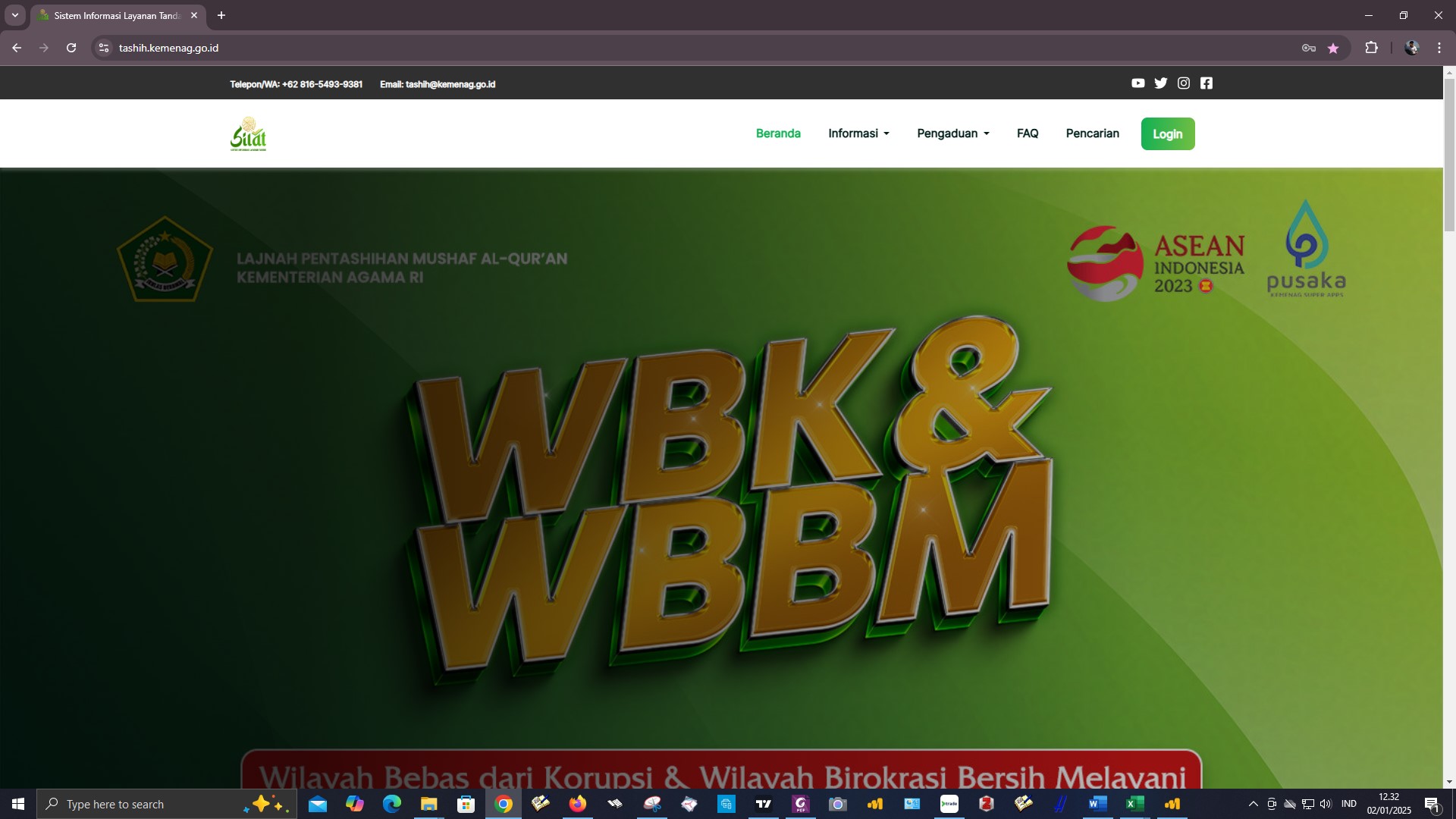The image size is (1456, 819).
Task: Go back to previous page
Action: coord(17,48)
